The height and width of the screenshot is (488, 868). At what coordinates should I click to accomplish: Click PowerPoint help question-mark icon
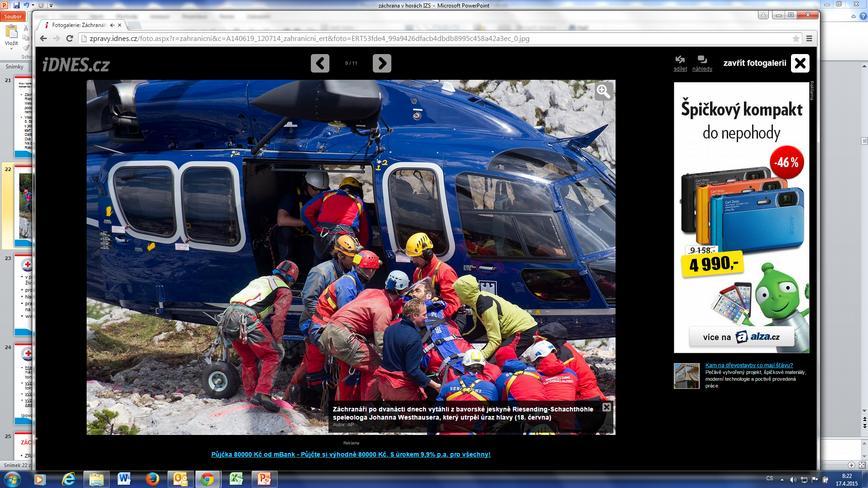tap(862, 16)
